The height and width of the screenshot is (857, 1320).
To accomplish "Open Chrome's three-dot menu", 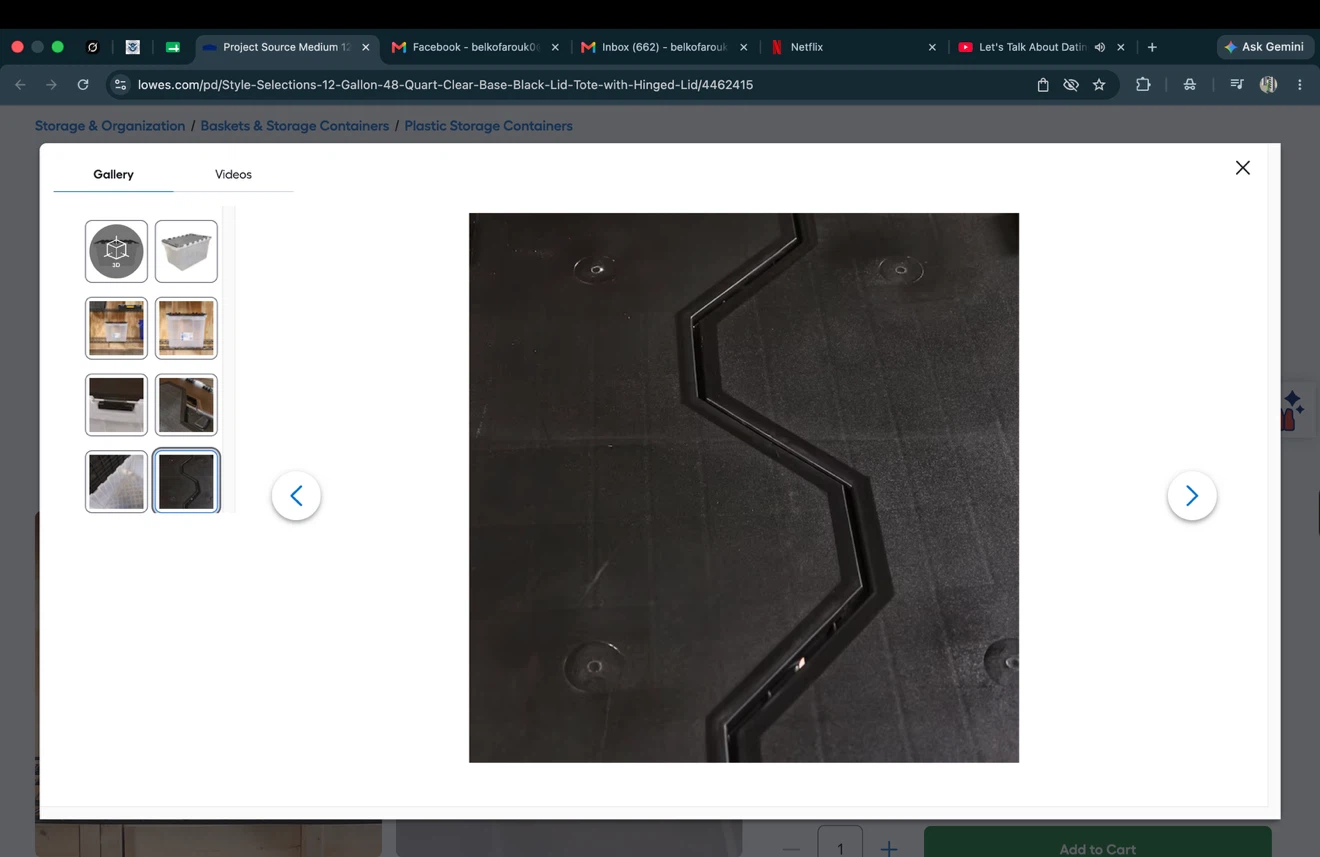I will click(1299, 85).
